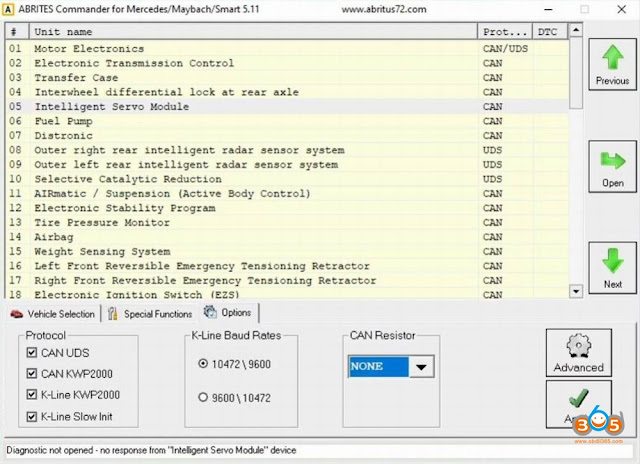Click the UDS protocol cell of row 10
640x464 pixels.
[x=505, y=179]
